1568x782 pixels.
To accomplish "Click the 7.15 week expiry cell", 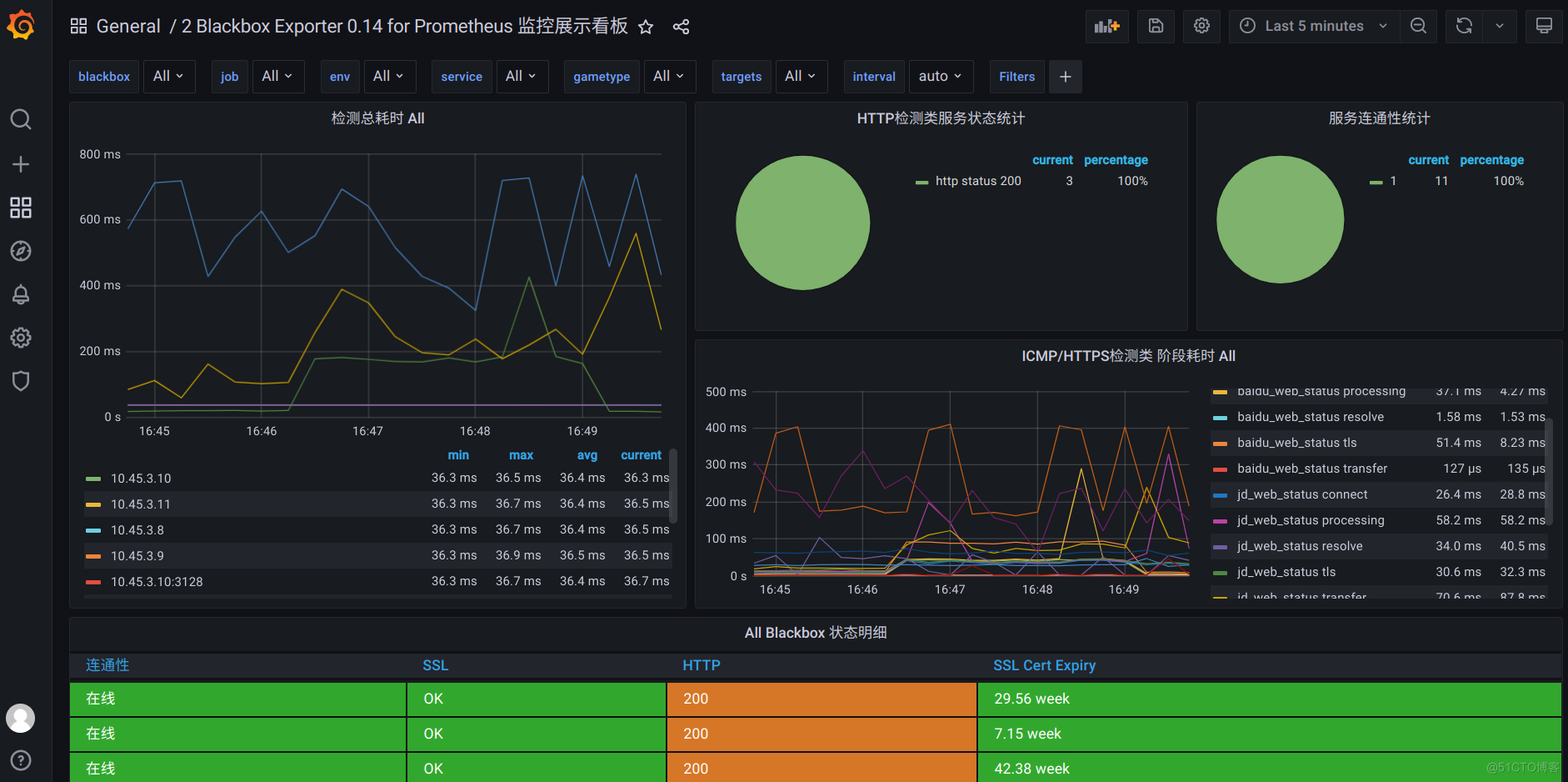I will coord(1269,734).
